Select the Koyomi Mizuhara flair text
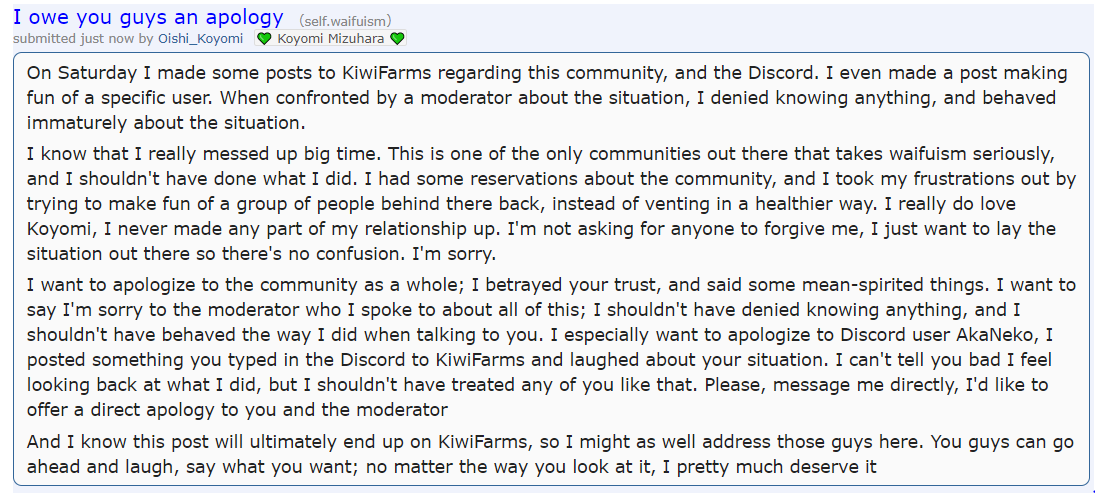The width and height of the screenshot is (1095, 493). pos(330,38)
